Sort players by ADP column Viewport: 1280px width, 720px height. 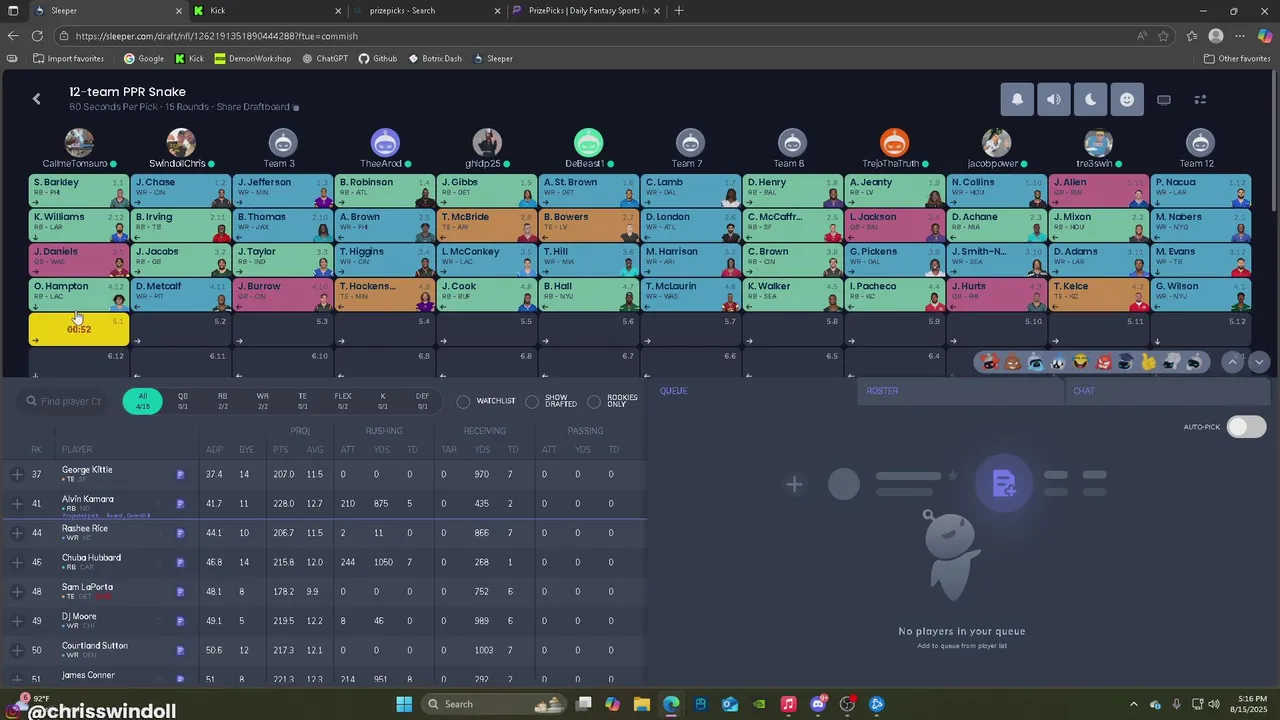click(214, 449)
